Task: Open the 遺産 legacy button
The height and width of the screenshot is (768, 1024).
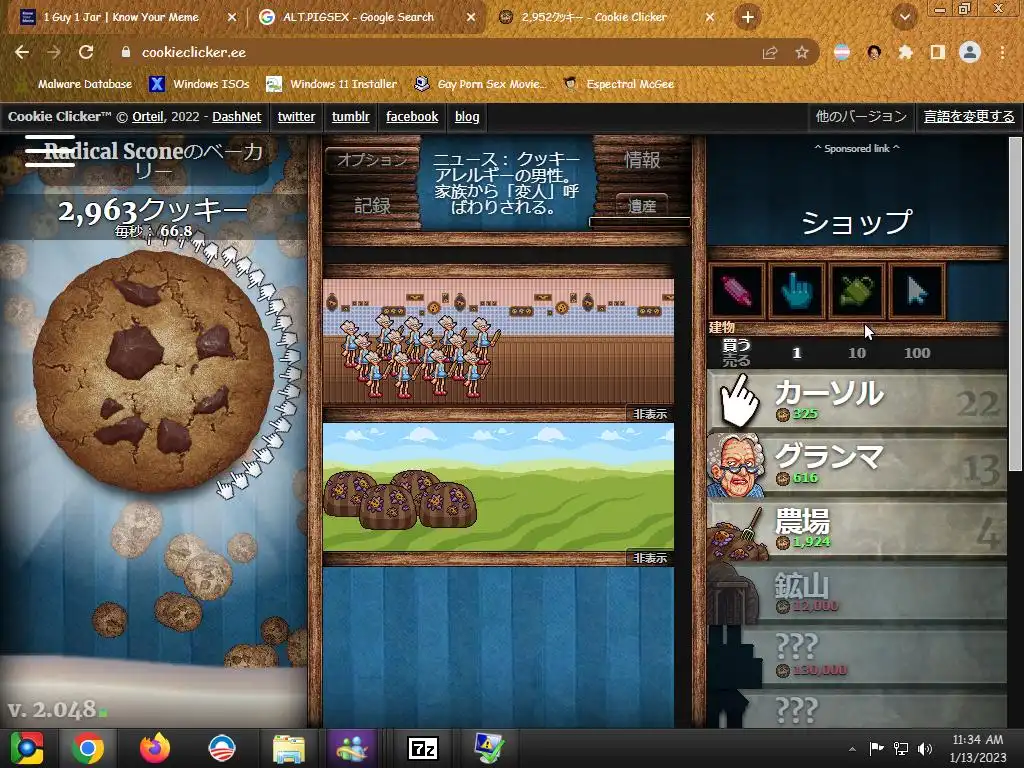Action: [642, 206]
